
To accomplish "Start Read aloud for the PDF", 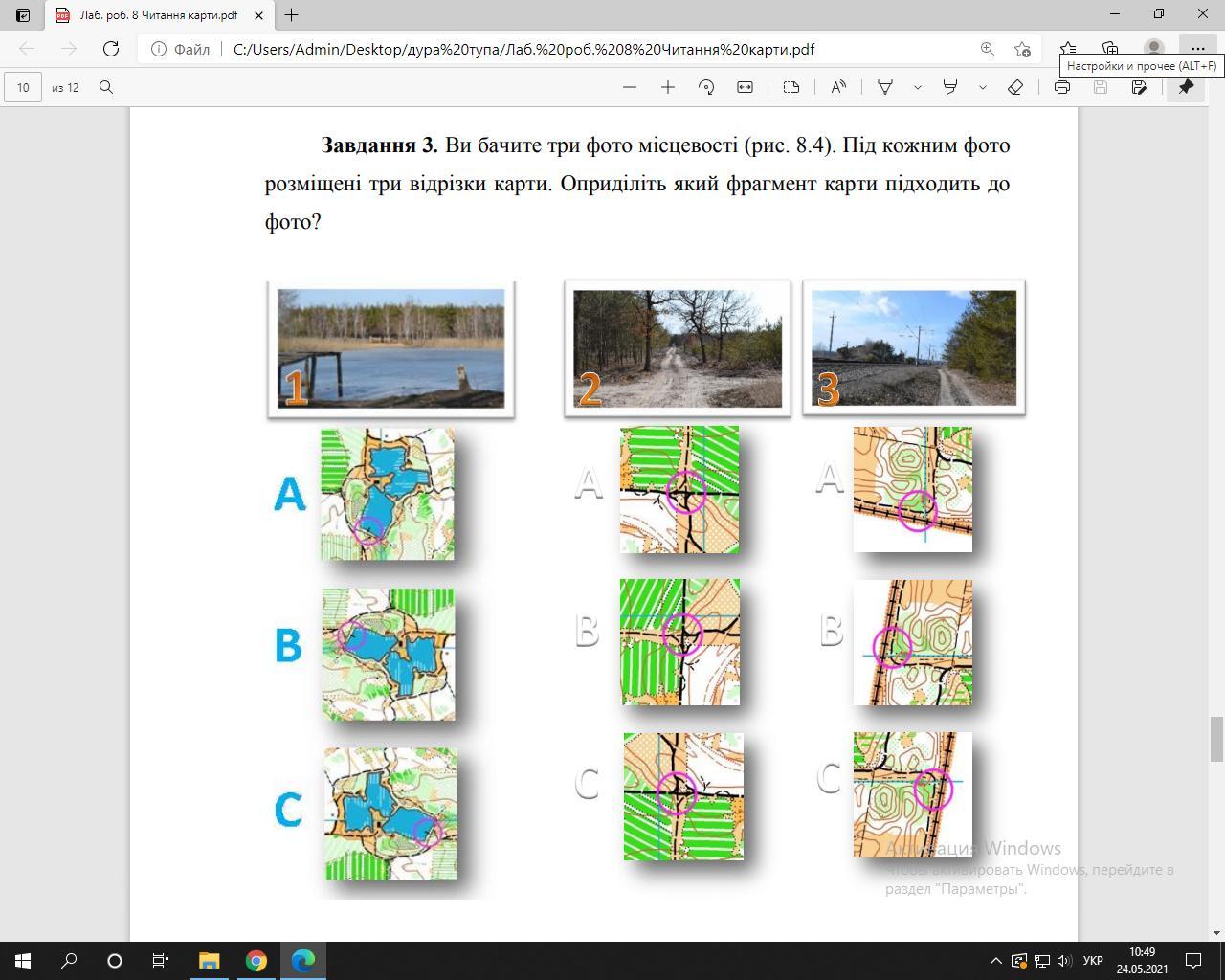I will point(838,87).
